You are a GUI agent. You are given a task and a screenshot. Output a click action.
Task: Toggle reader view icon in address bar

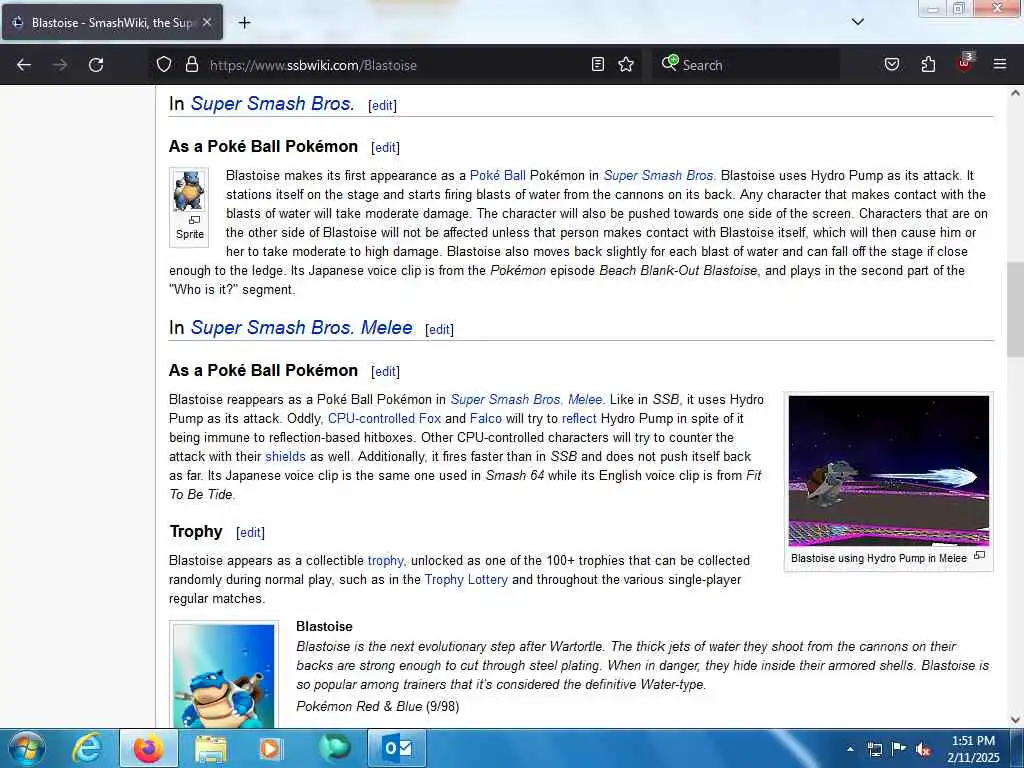point(598,64)
